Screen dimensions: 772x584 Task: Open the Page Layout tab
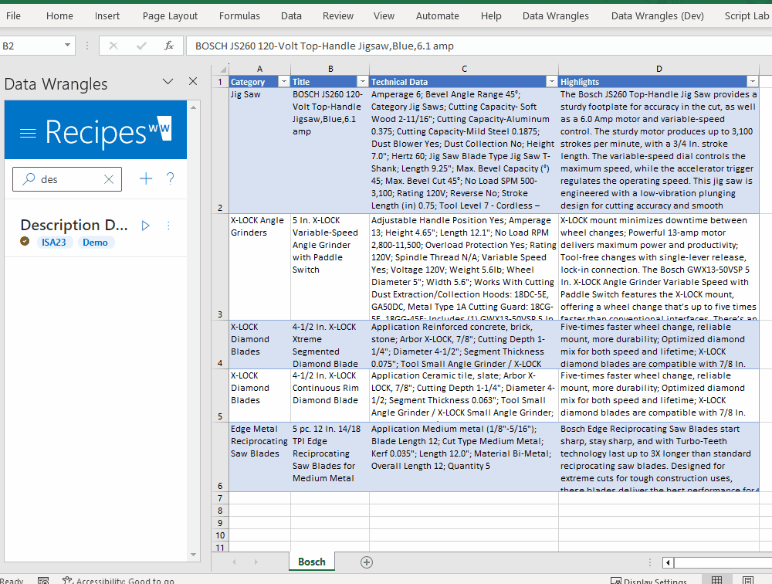pyautogui.click(x=170, y=16)
